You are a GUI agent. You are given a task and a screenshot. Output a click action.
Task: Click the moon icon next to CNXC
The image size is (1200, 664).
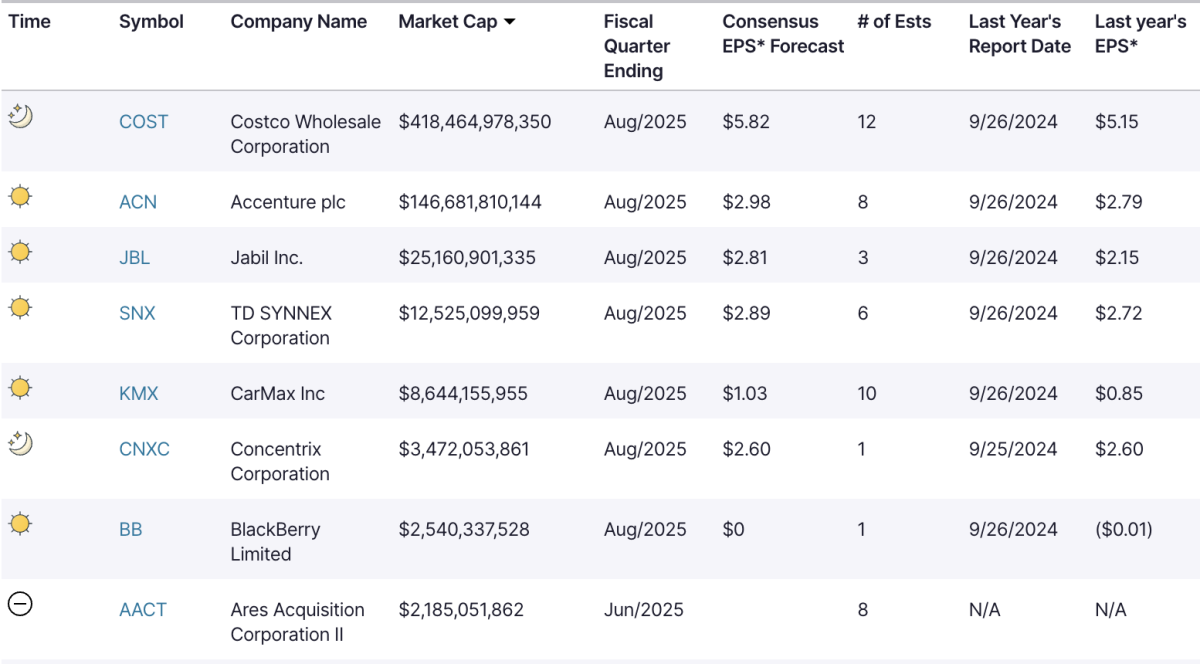(20, 444)
